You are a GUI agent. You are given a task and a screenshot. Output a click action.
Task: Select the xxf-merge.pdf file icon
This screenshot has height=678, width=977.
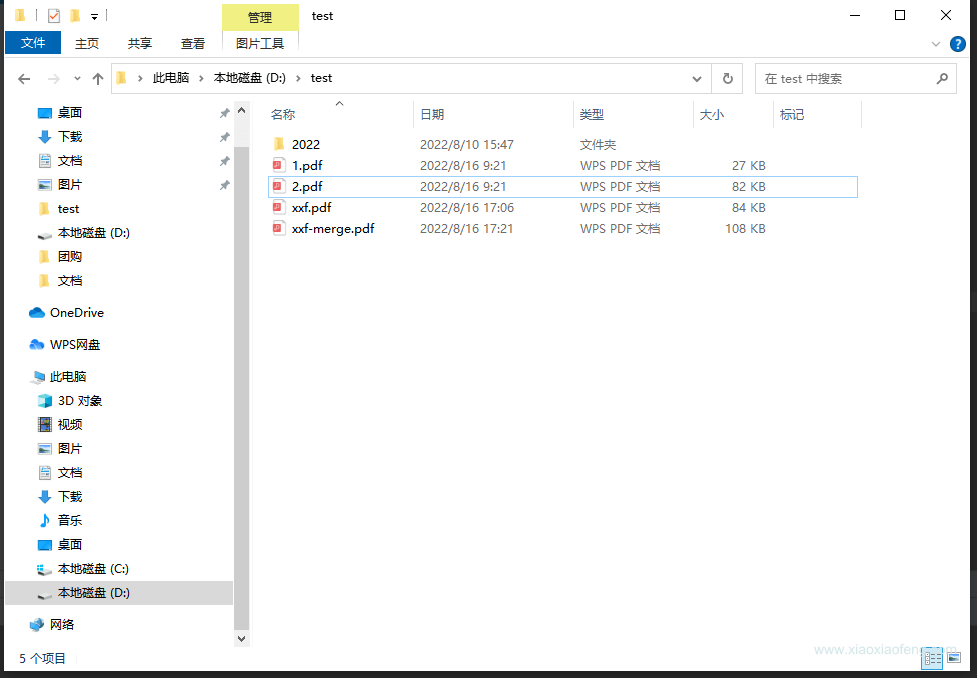[x=279, y=228]
